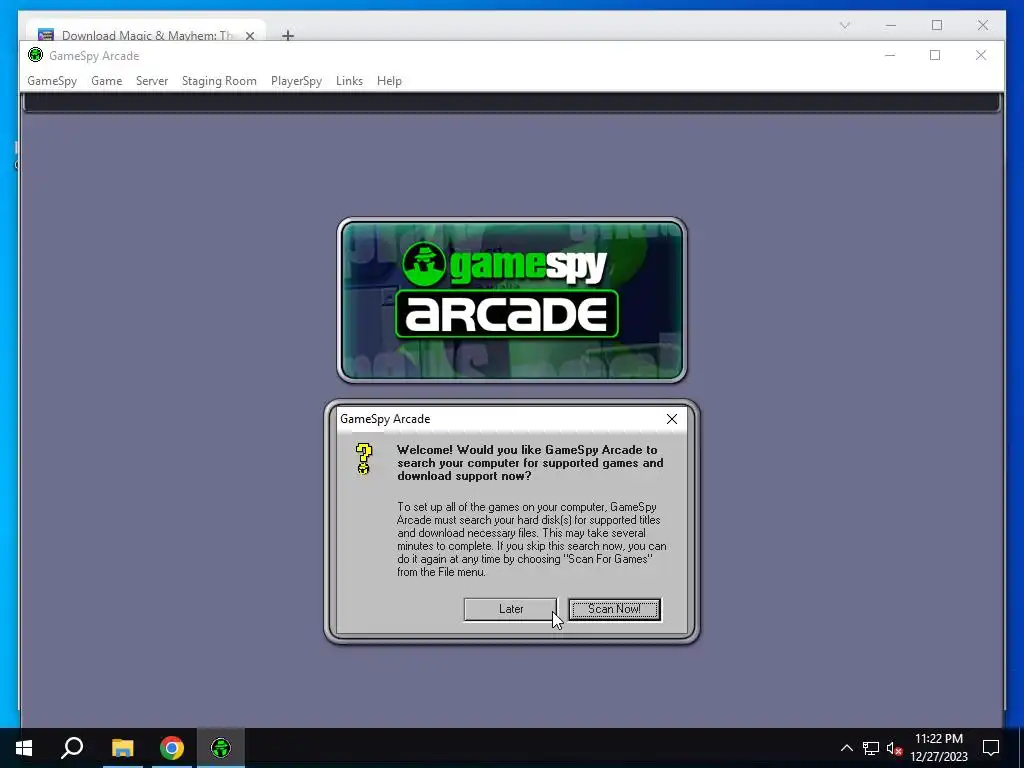Show hidden system tray icons
The width and height of the screenshot is (1024, 768).
point(846,748)
